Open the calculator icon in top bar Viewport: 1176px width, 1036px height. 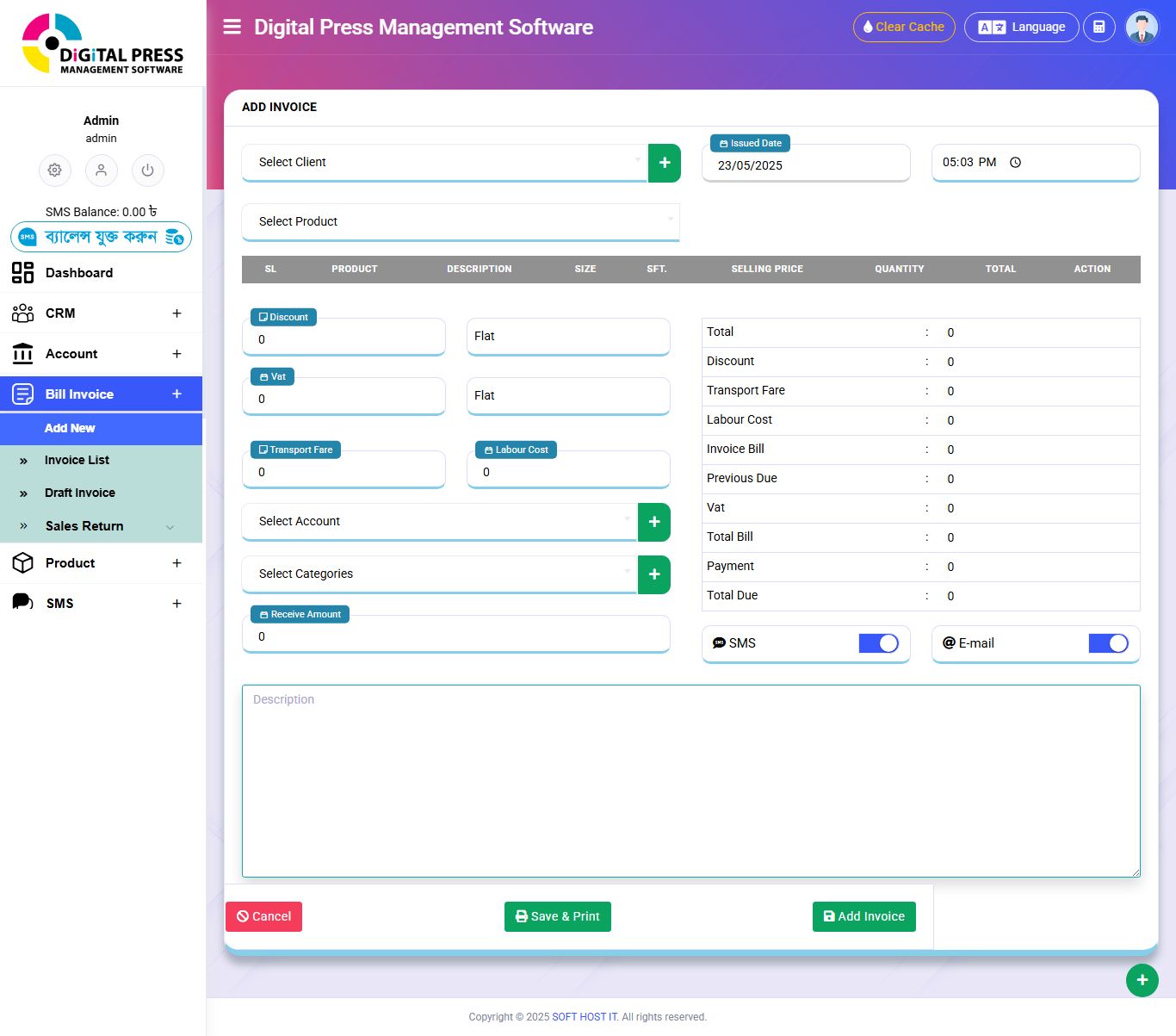coord(1099,27)
